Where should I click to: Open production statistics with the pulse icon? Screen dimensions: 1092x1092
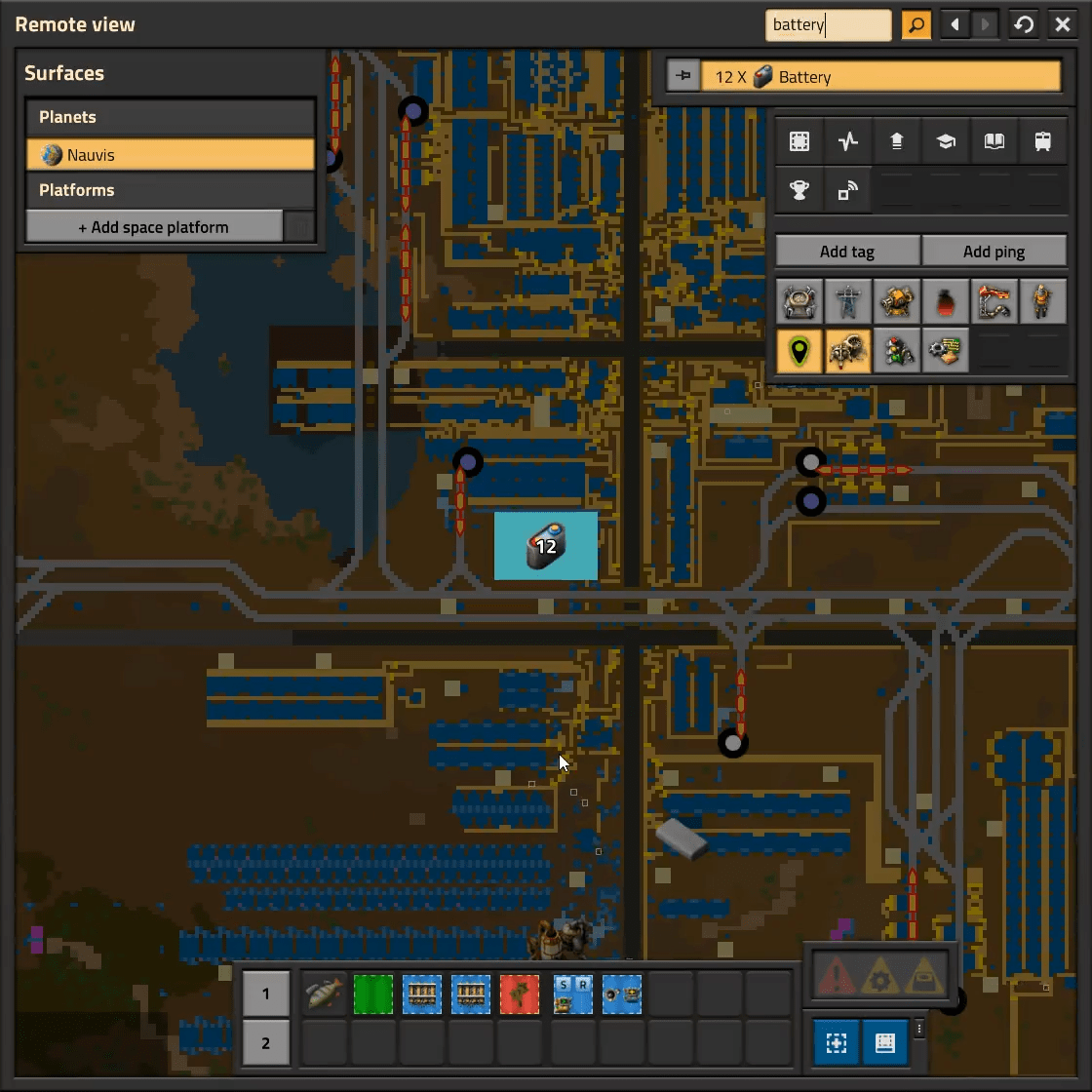(x=847, y=141)
